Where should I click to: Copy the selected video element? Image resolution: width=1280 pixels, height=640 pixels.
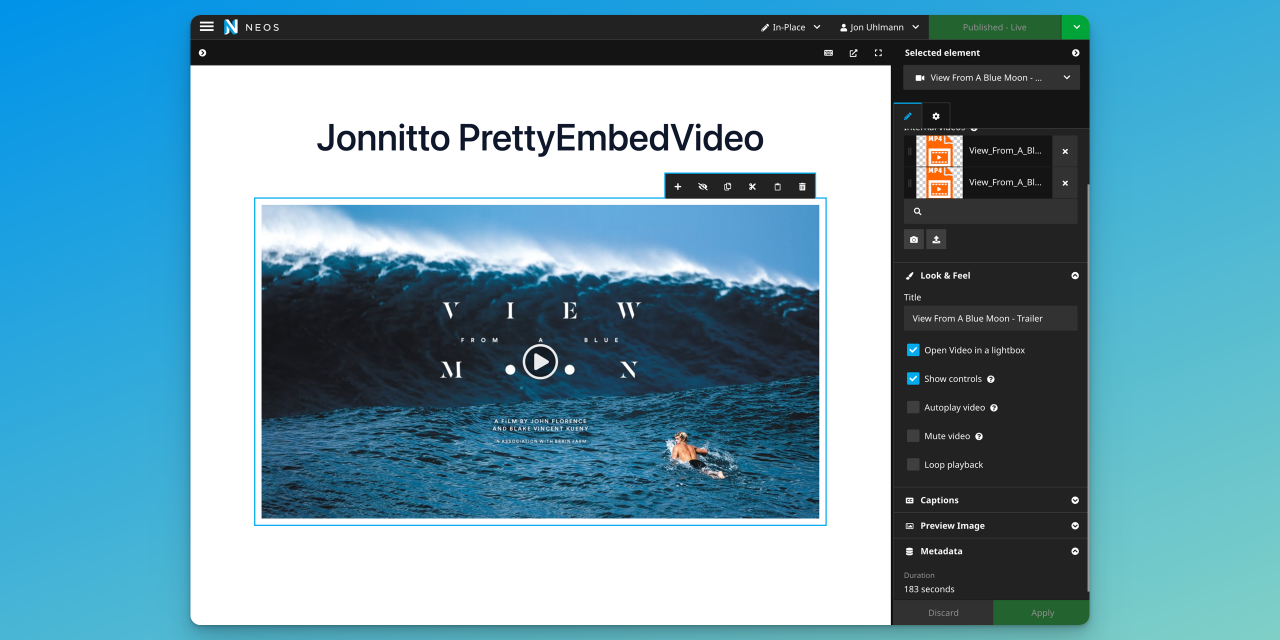tap(727, 186)
